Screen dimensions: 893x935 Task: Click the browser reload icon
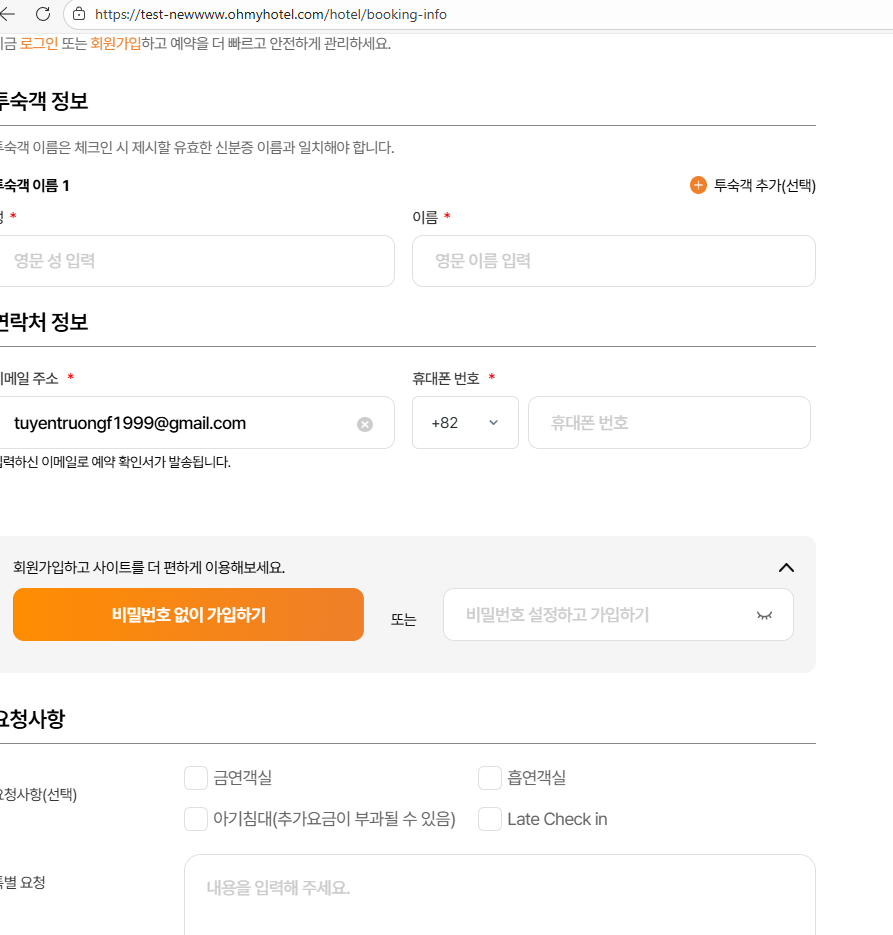42,14
